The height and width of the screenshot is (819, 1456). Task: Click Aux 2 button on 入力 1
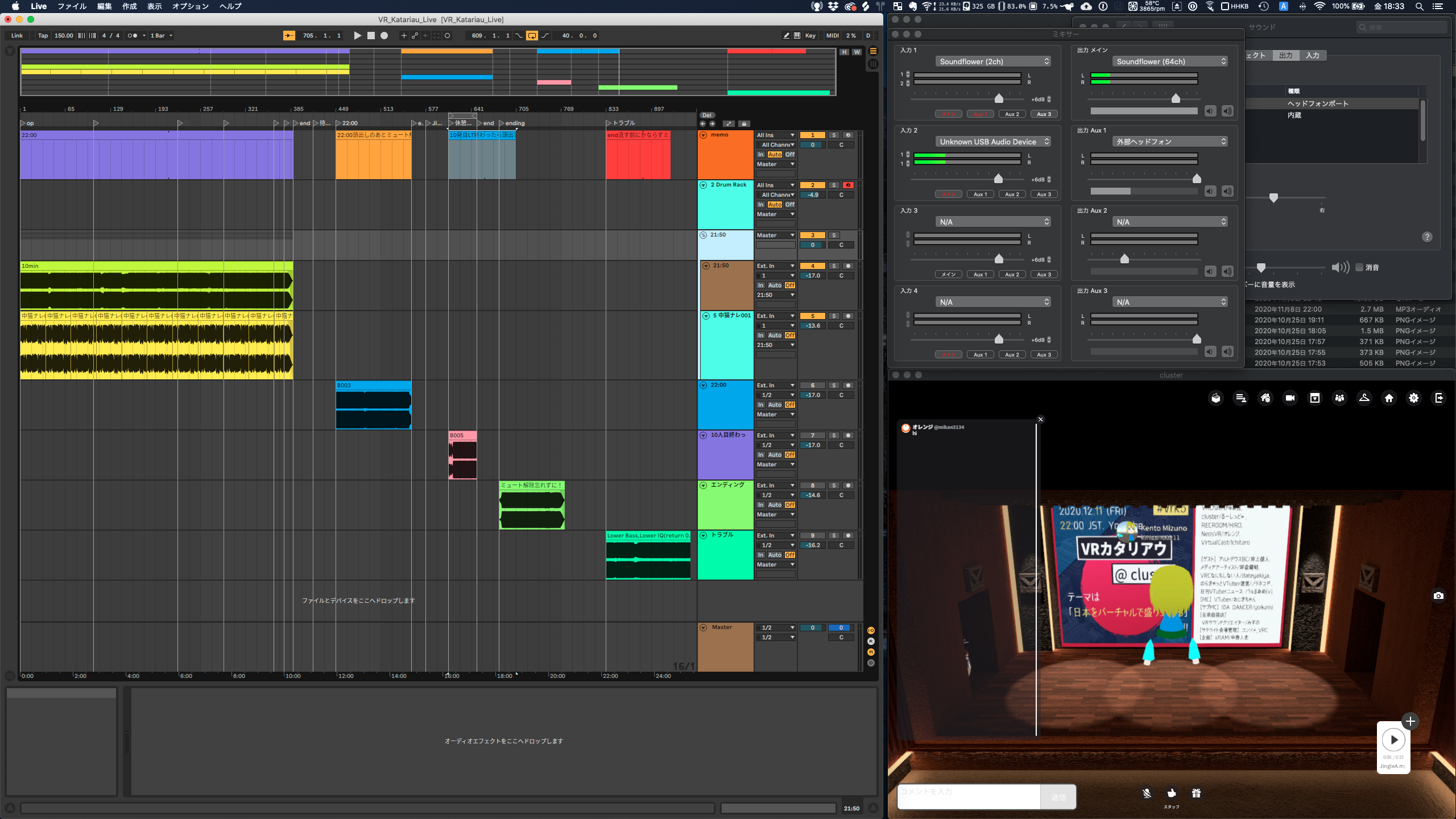[x=1012, y=114]
